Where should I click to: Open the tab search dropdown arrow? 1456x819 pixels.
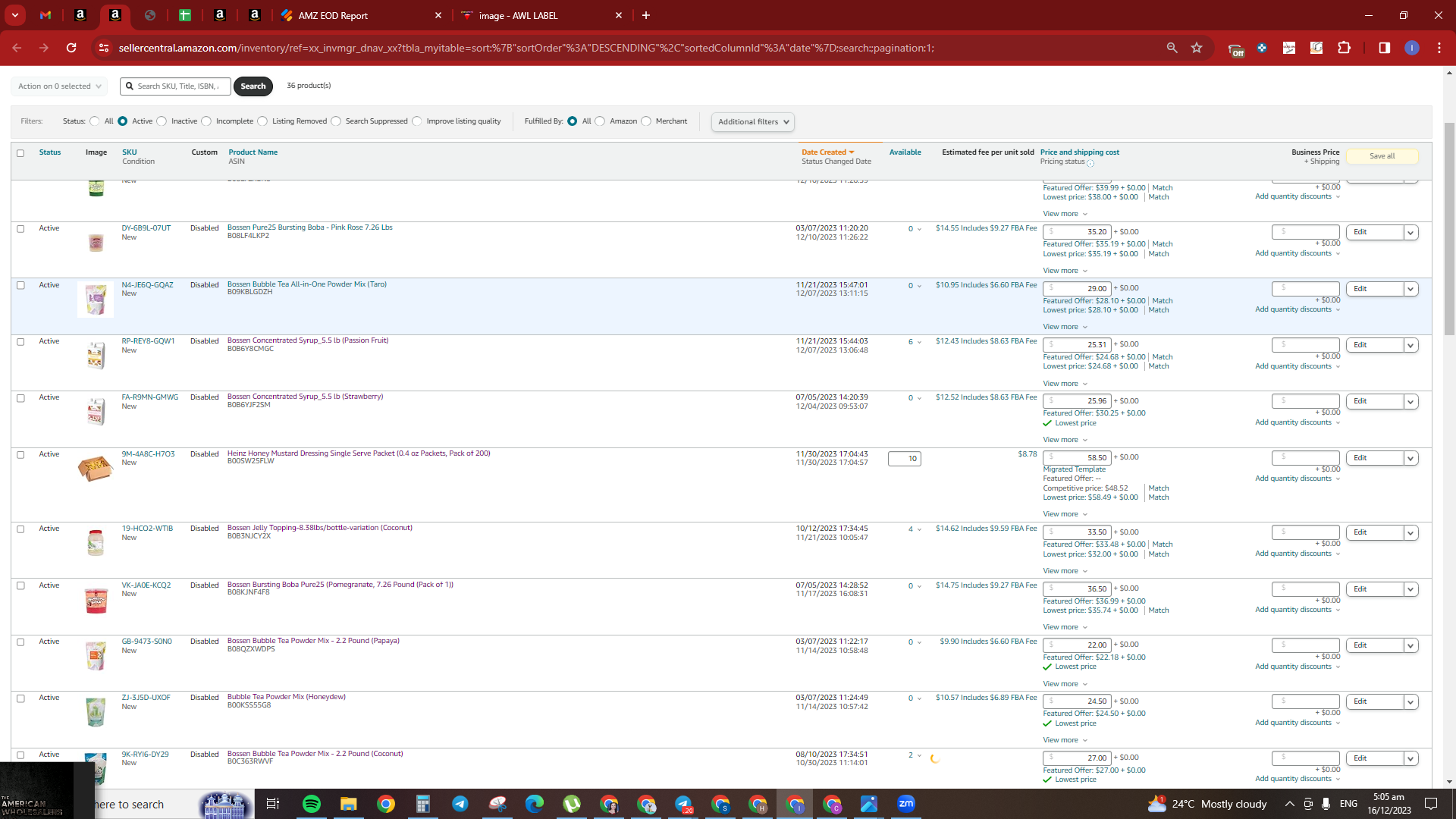click(x=15, y=15)
